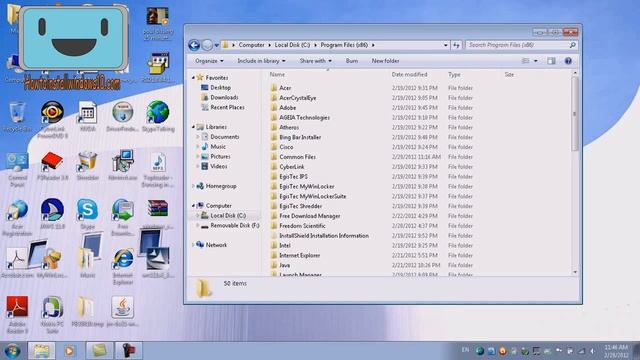The image size is (640, 360).
Task: Sort by the Type column header
Action: click(x=454, y=75)
